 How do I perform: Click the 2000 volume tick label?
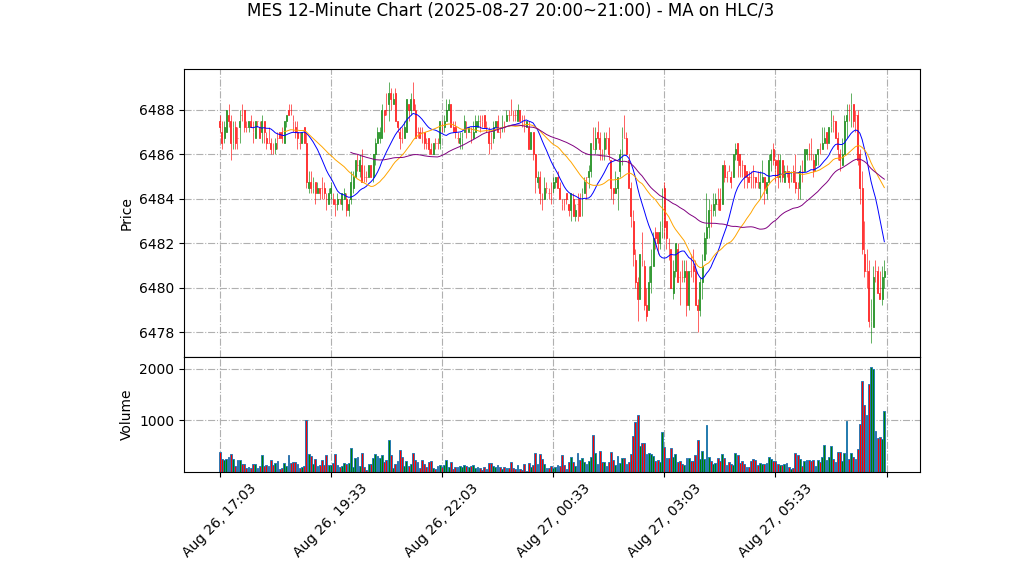[x=156, y=369]
